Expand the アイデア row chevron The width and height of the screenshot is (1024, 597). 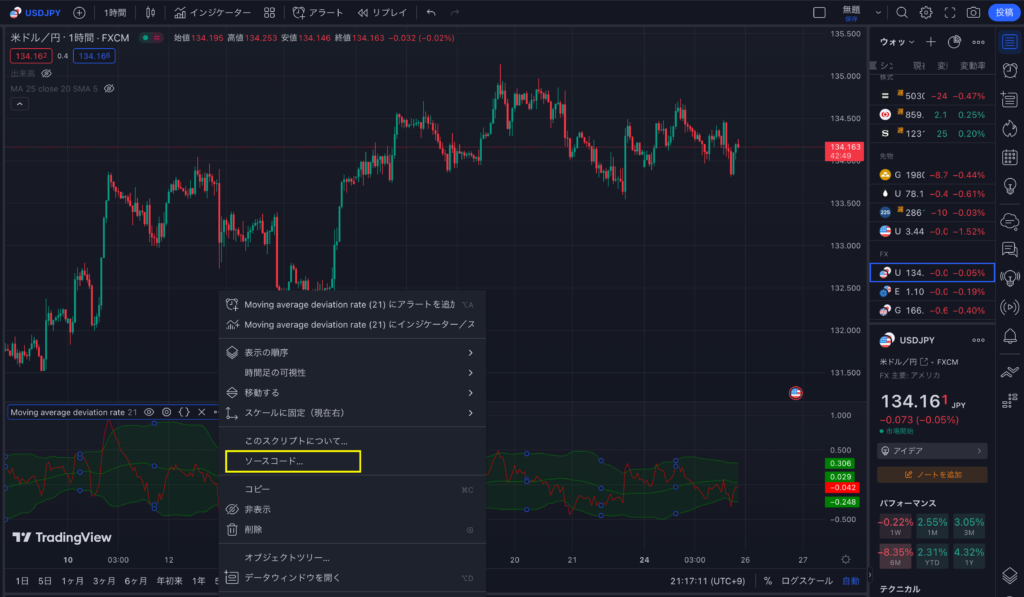click(979, 451)
